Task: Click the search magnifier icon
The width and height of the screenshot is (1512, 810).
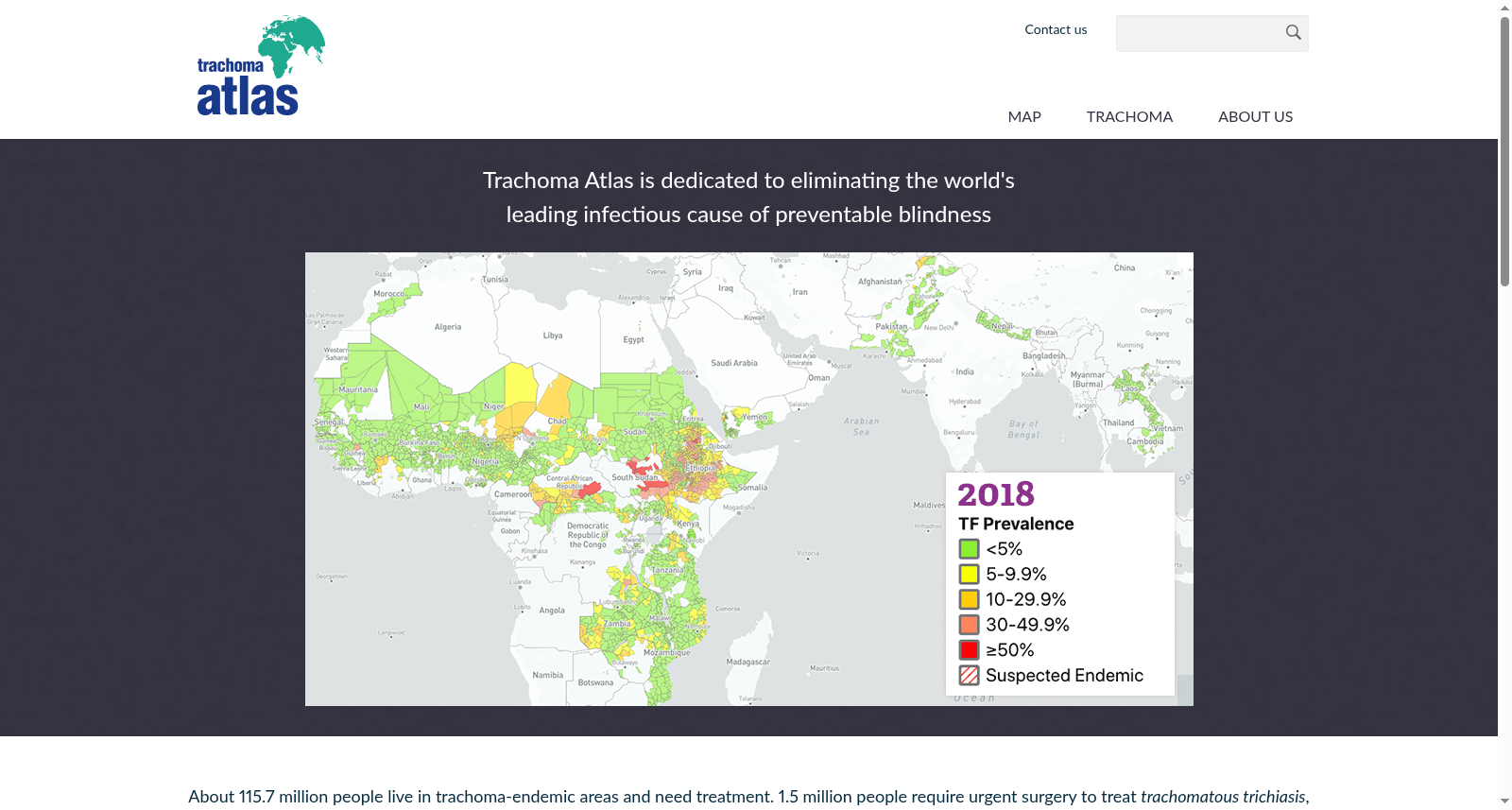Action: point(1293,33)
